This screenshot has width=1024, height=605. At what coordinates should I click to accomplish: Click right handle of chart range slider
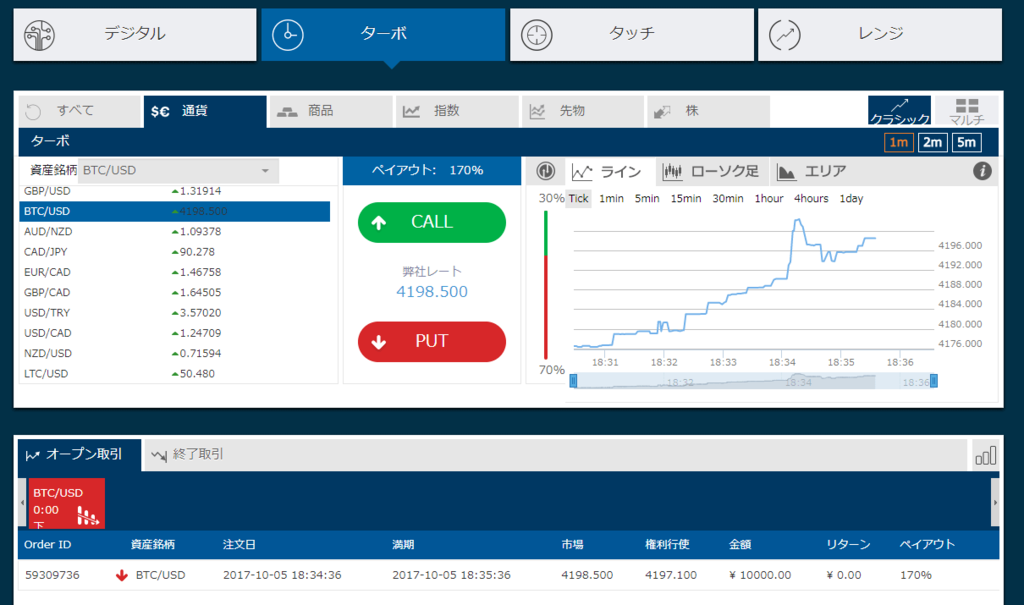(x=934, y=381)
